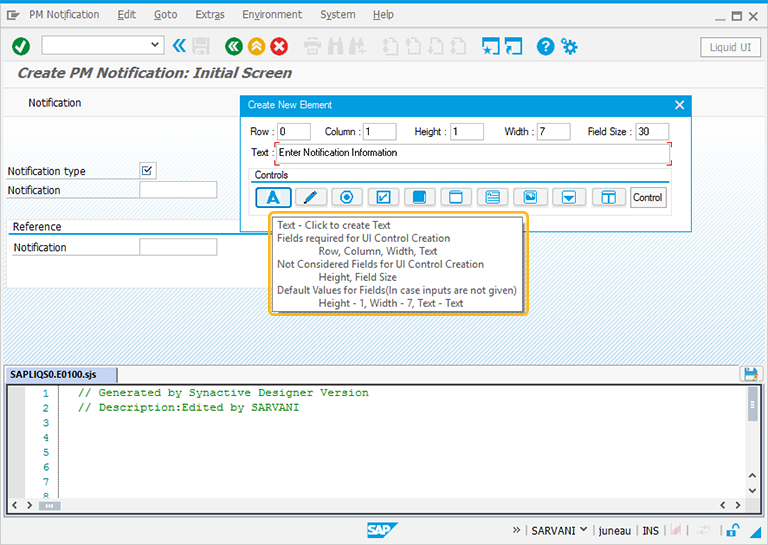The height and width of the screenshot is (545, 768).
Task: Click the editor scroll up arrow
Action: pyautogui.click(x=752, y=475)
